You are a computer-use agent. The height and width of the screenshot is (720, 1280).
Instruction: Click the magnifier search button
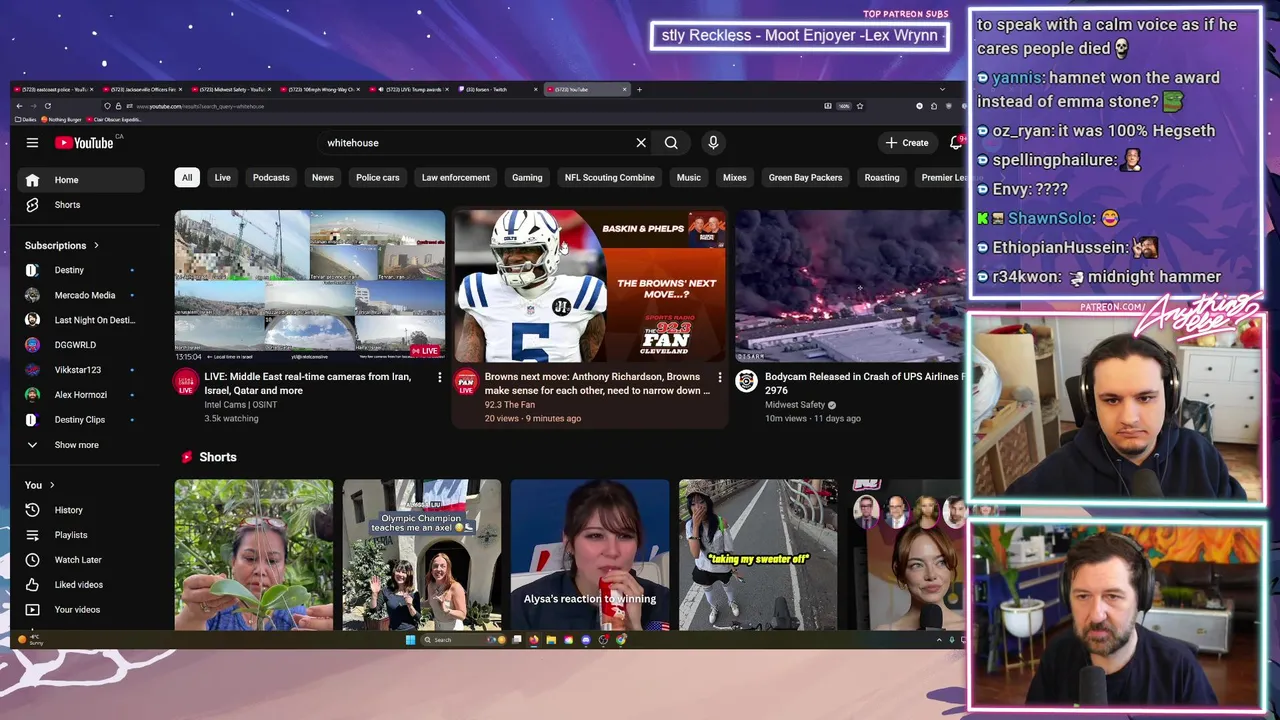point(671,143)
